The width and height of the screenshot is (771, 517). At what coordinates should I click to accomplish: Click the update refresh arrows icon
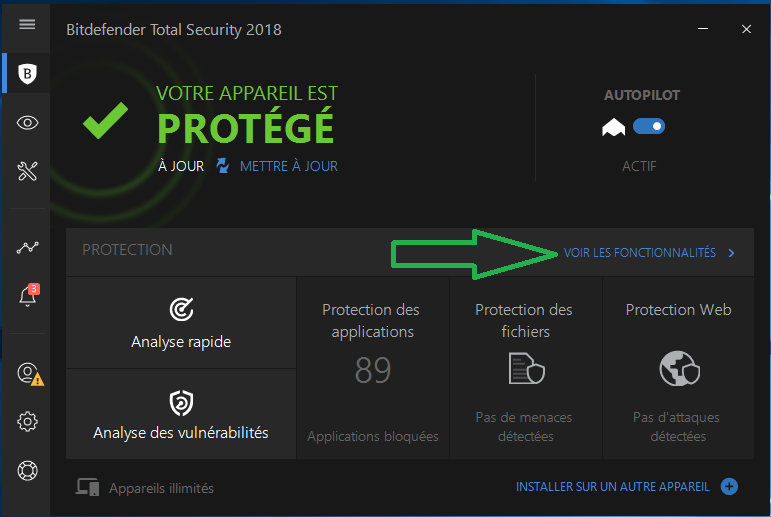point(223,166)
